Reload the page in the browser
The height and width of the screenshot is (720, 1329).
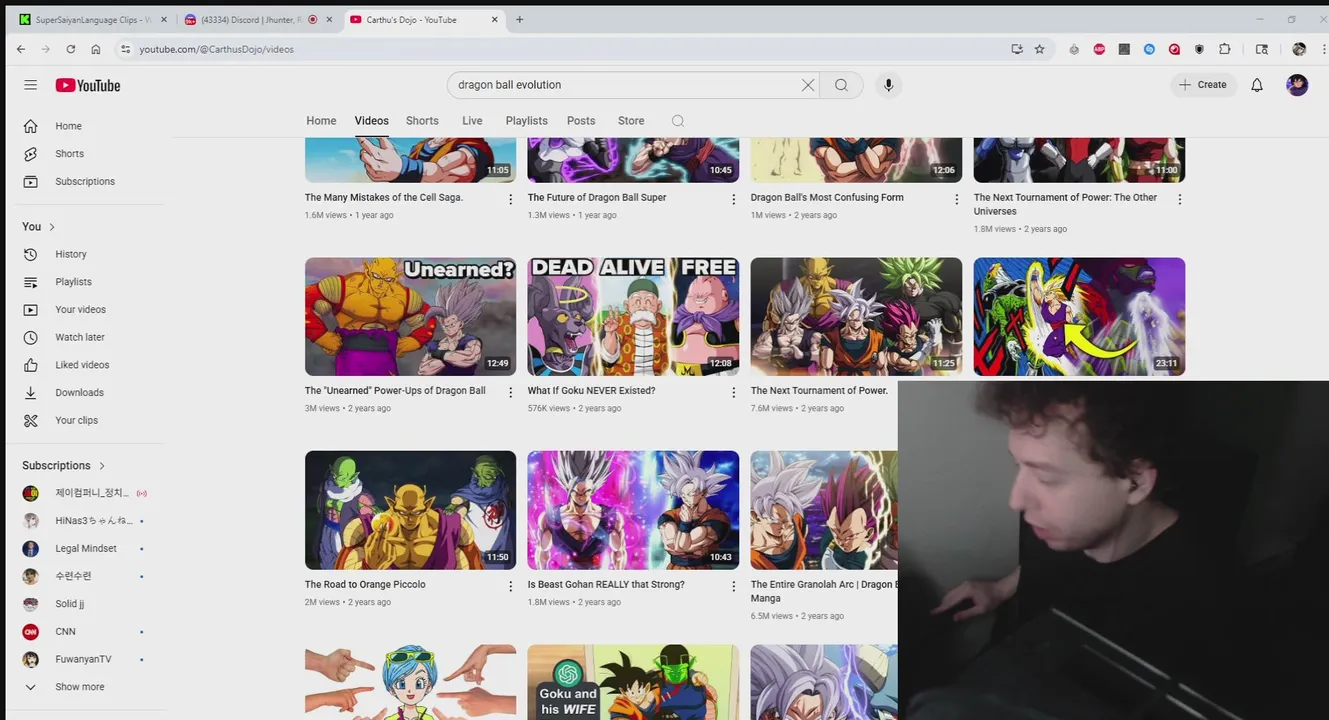click(x=70, y=49)
